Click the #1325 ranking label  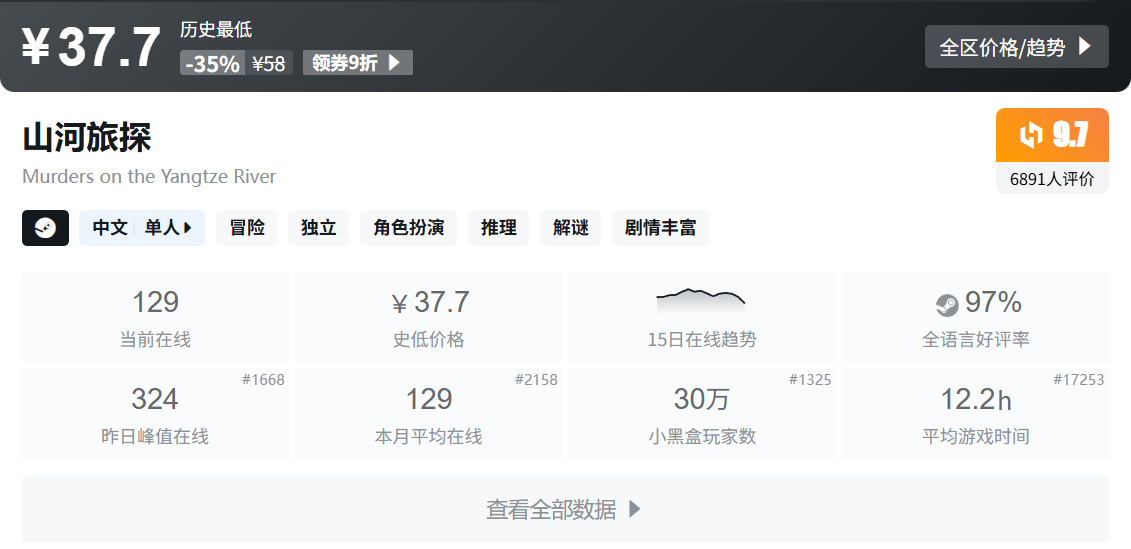(810, 379)
